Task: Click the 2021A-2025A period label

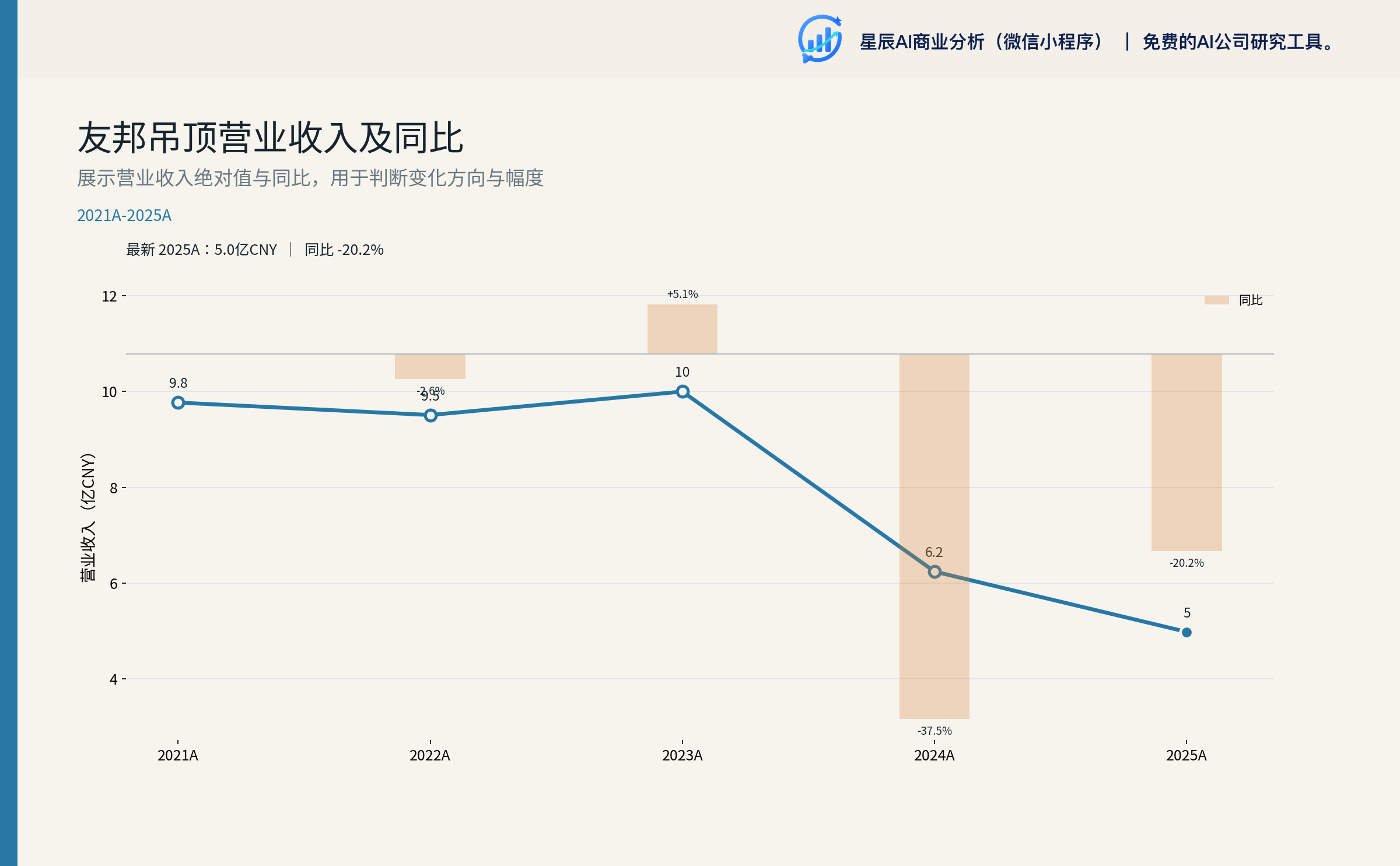Action: click(124, 215)
